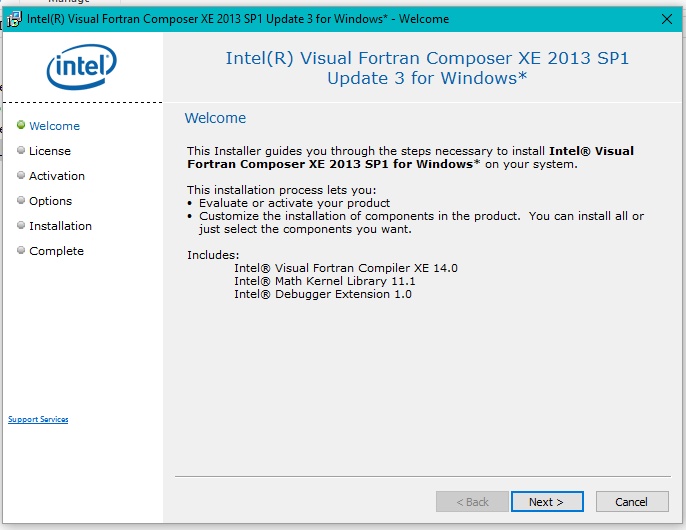Click the gray bullet beside Activation
This screenshot has width=686, height=530.
[21, 175]
